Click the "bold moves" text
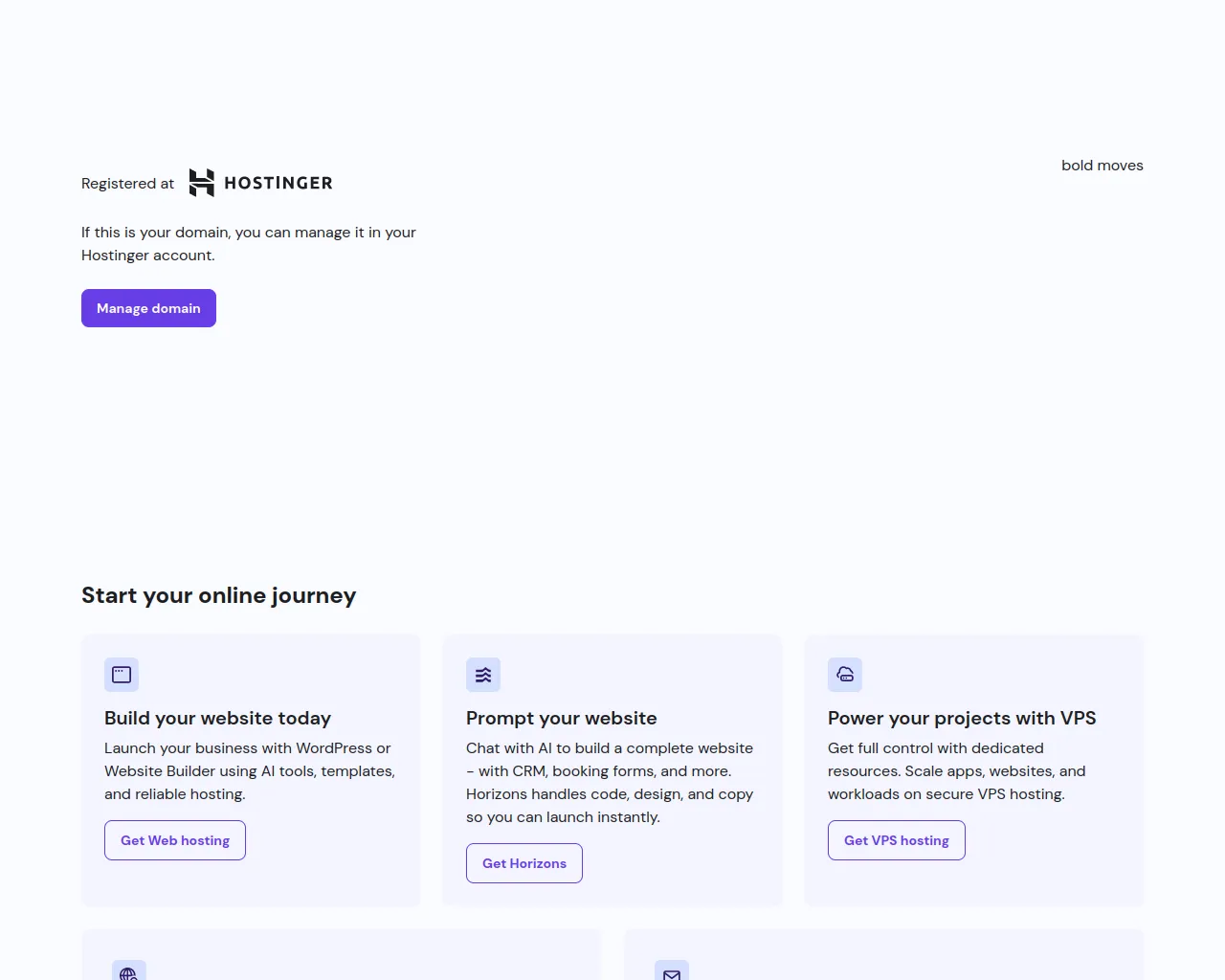1225x980 pixels. pyautogui.click(x=1102, y=166)
